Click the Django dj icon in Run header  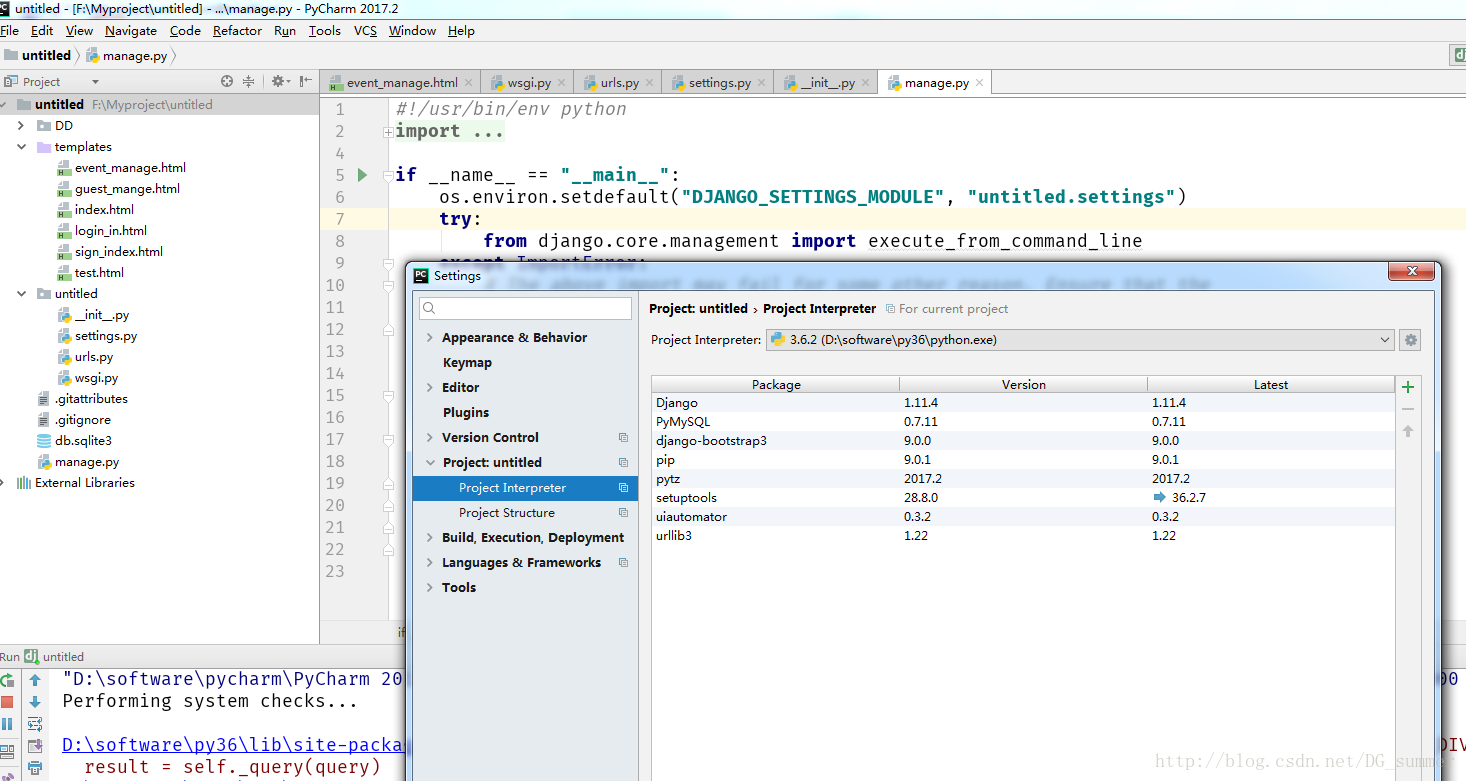(x=31, y=656)
